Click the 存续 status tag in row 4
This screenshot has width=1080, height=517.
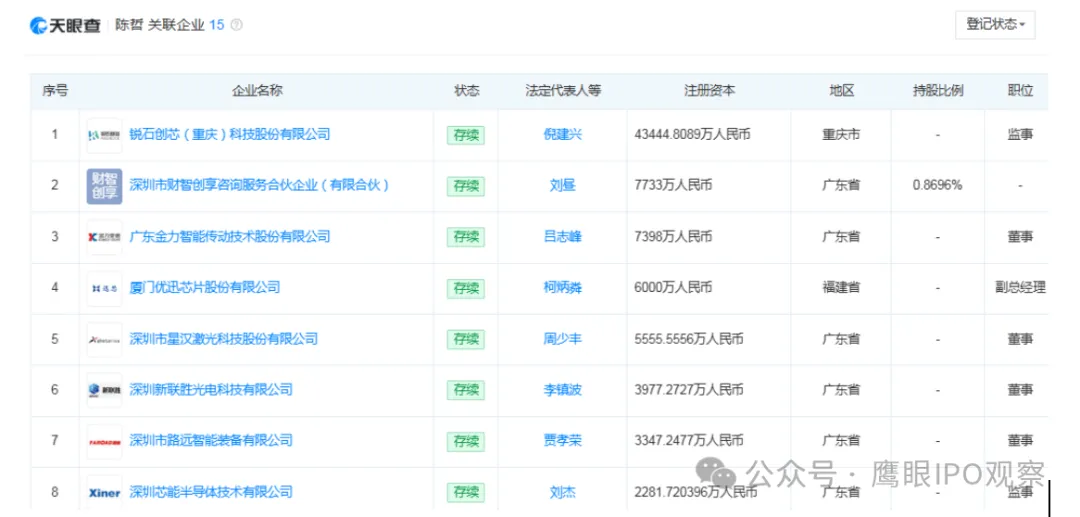465,288
